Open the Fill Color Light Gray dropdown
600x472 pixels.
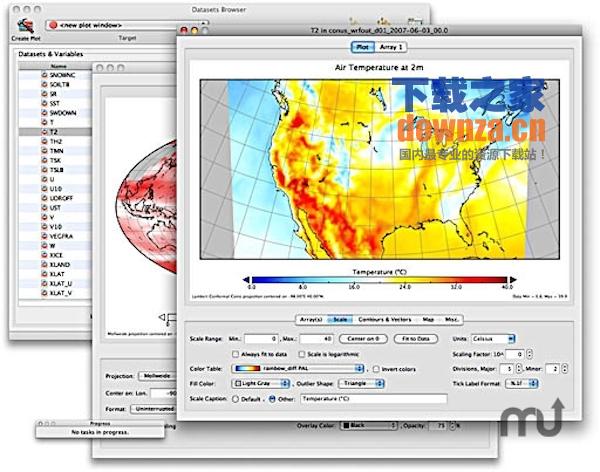pyautogui.click(x=264, y=384)
